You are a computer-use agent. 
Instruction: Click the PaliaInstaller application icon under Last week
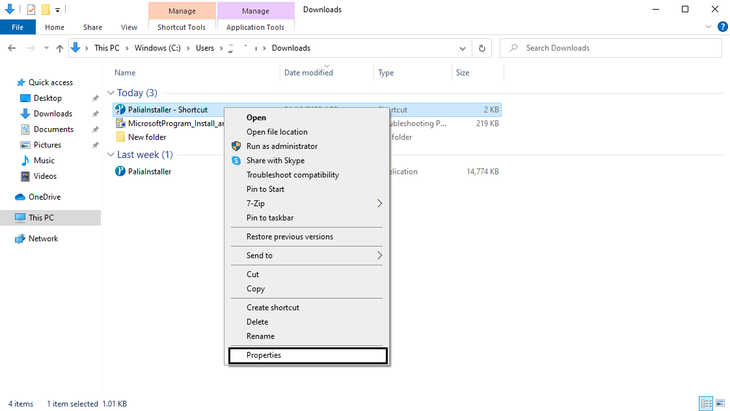pyautogui.click(x=120, y=171)
